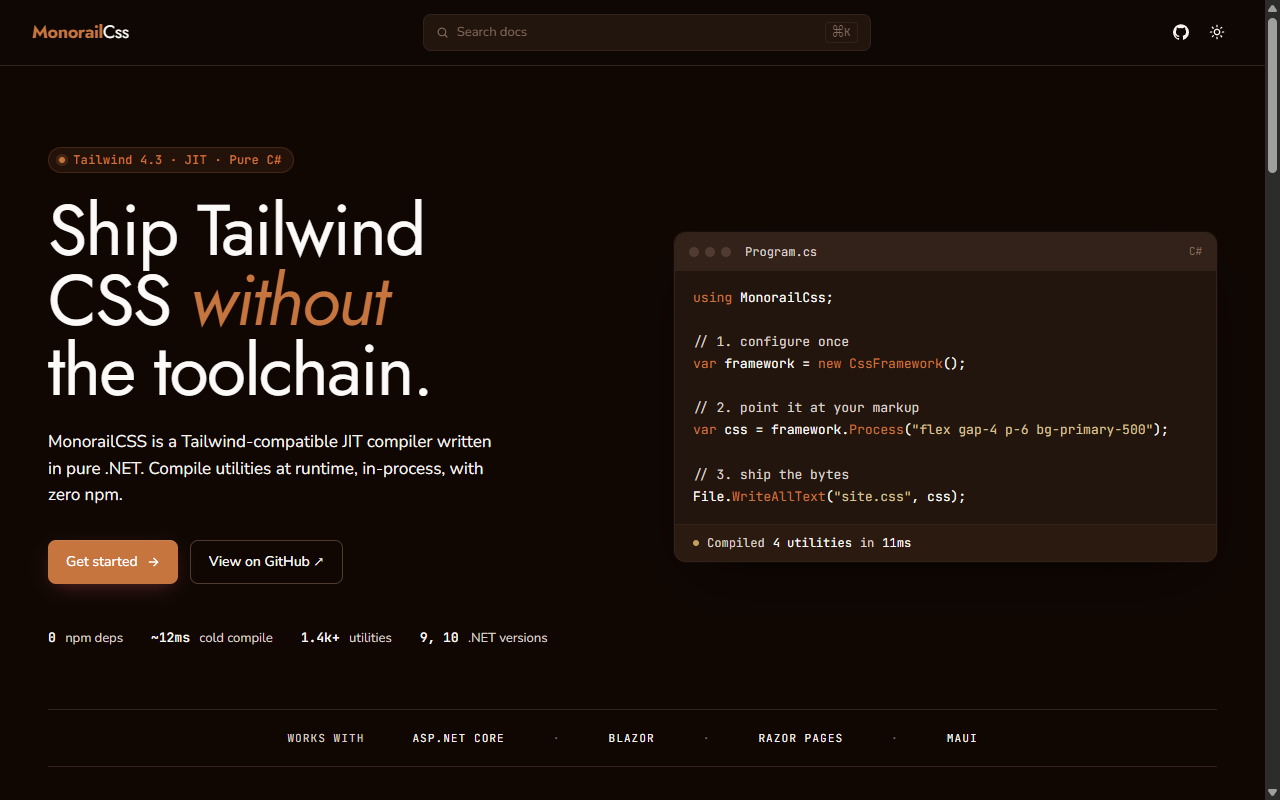Click the '// 1. configure once' comment
The width and height of the screenshot is (1280, 800).
(771, 342)
